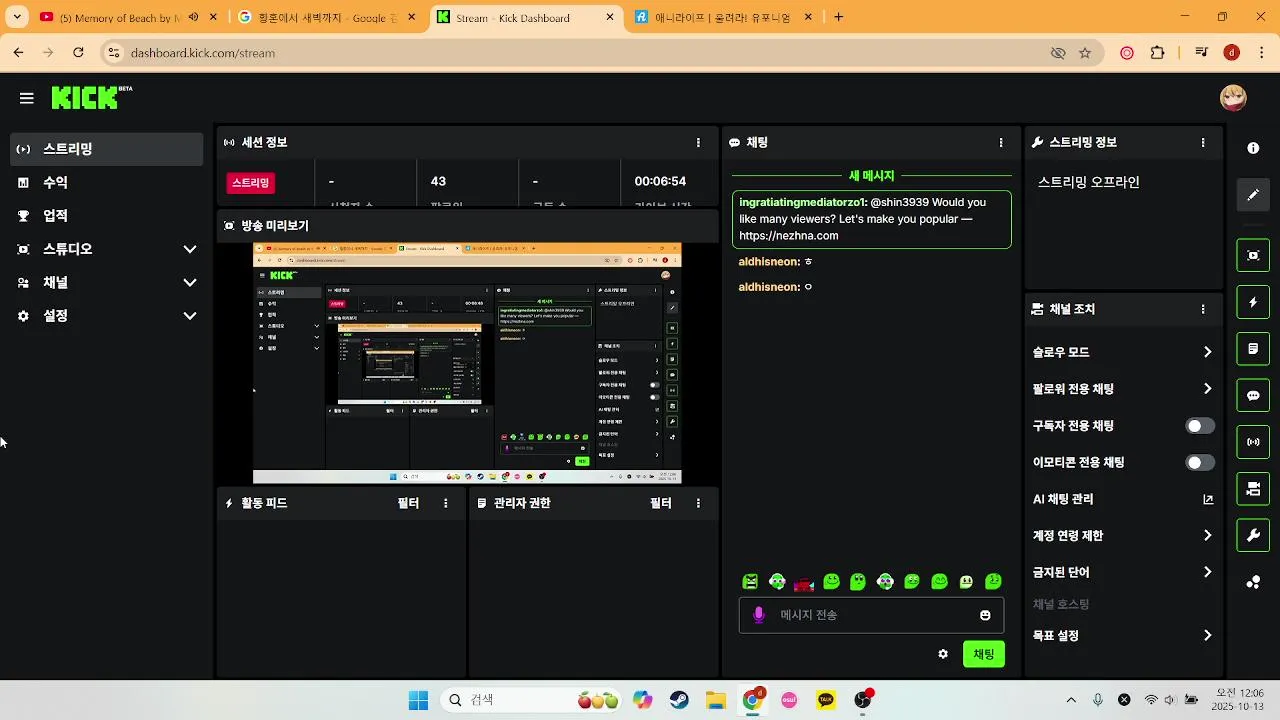Image resolution: width=1280 pixels, height=720 pixels.
Task: Click the red 스트리밍 status badge
Action: coord(251,183)
